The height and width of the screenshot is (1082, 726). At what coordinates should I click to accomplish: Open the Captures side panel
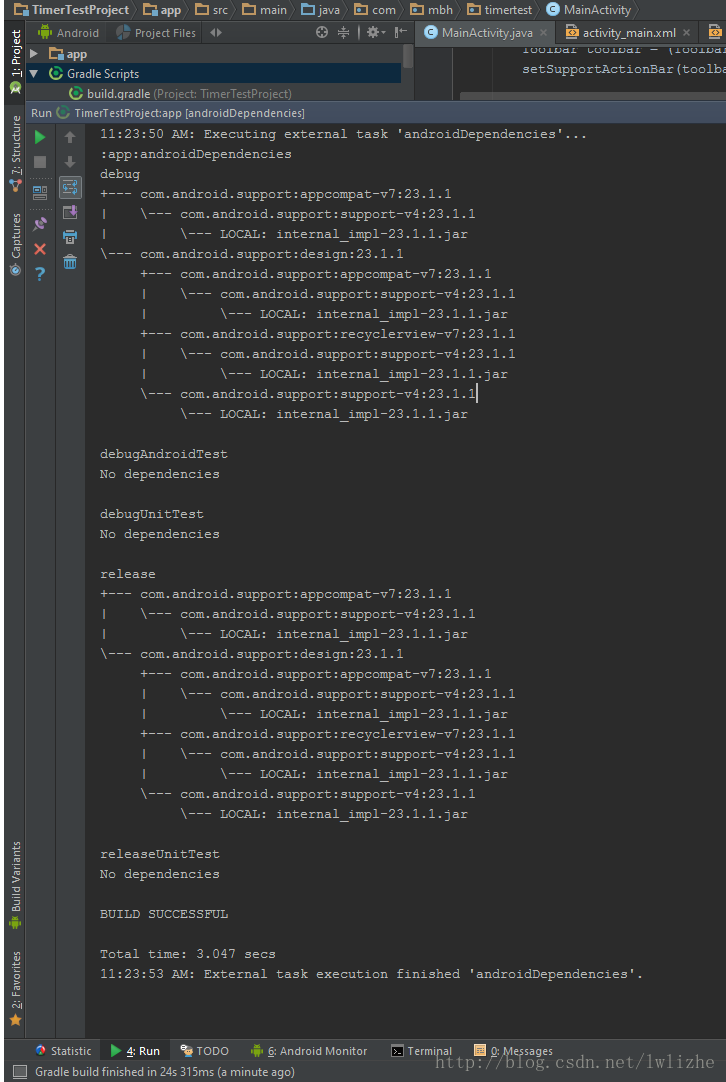[x=15, y=244]
